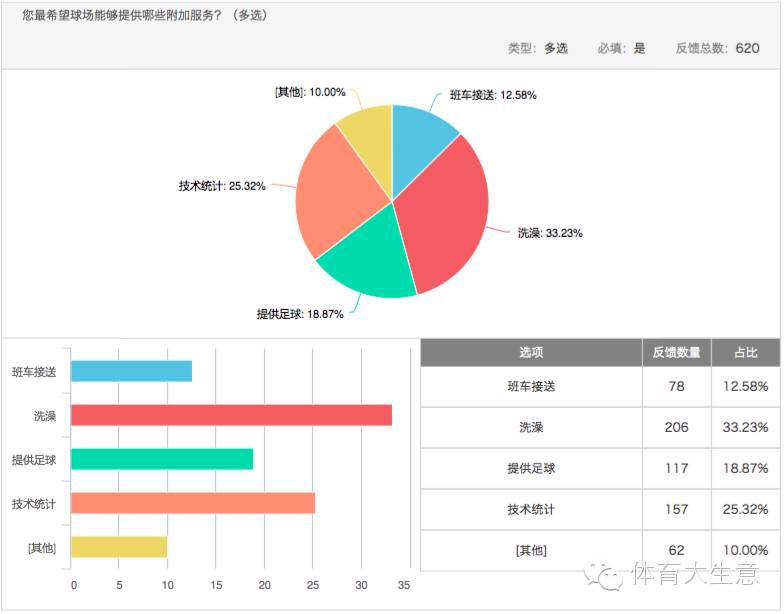Click pie label 技术统计: 25.32%

point(222,186)
